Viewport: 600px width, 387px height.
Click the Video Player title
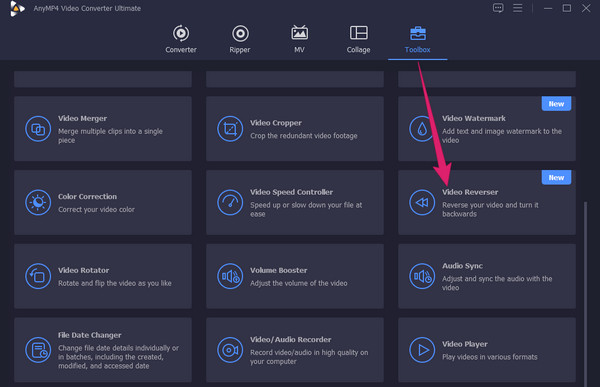coord(465,344)
